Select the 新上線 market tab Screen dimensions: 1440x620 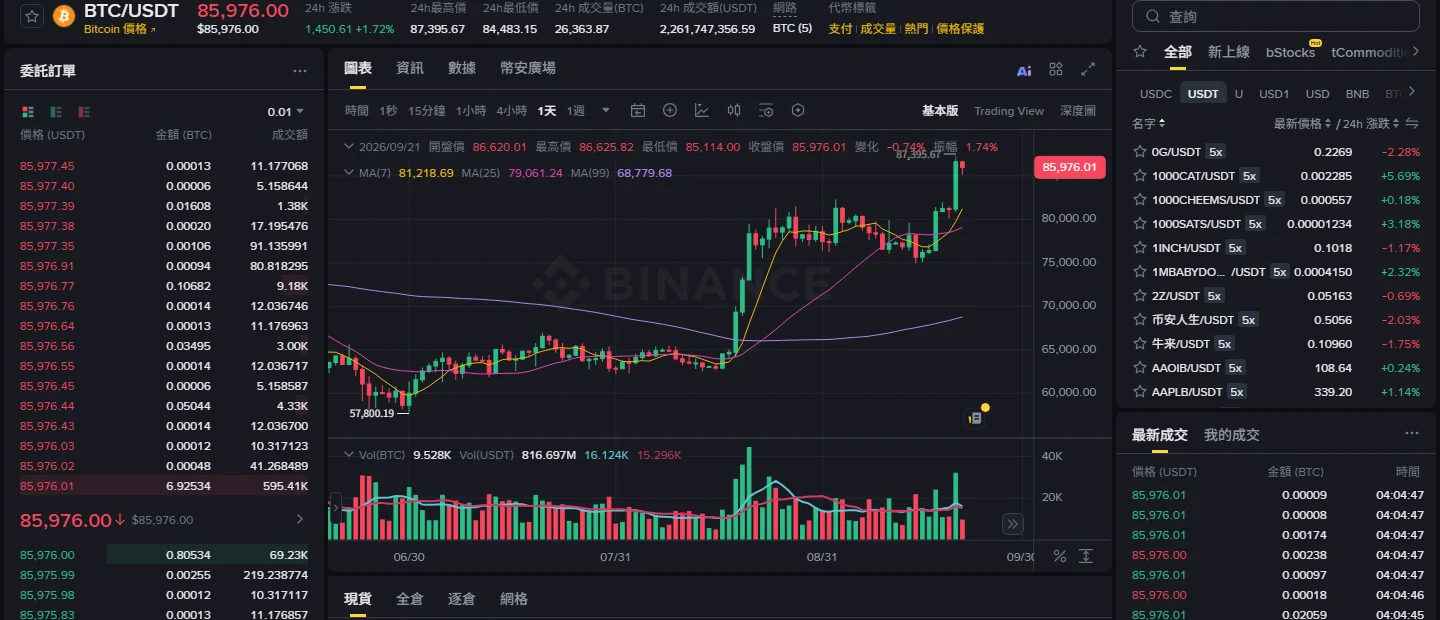[x=1229, y=52]
